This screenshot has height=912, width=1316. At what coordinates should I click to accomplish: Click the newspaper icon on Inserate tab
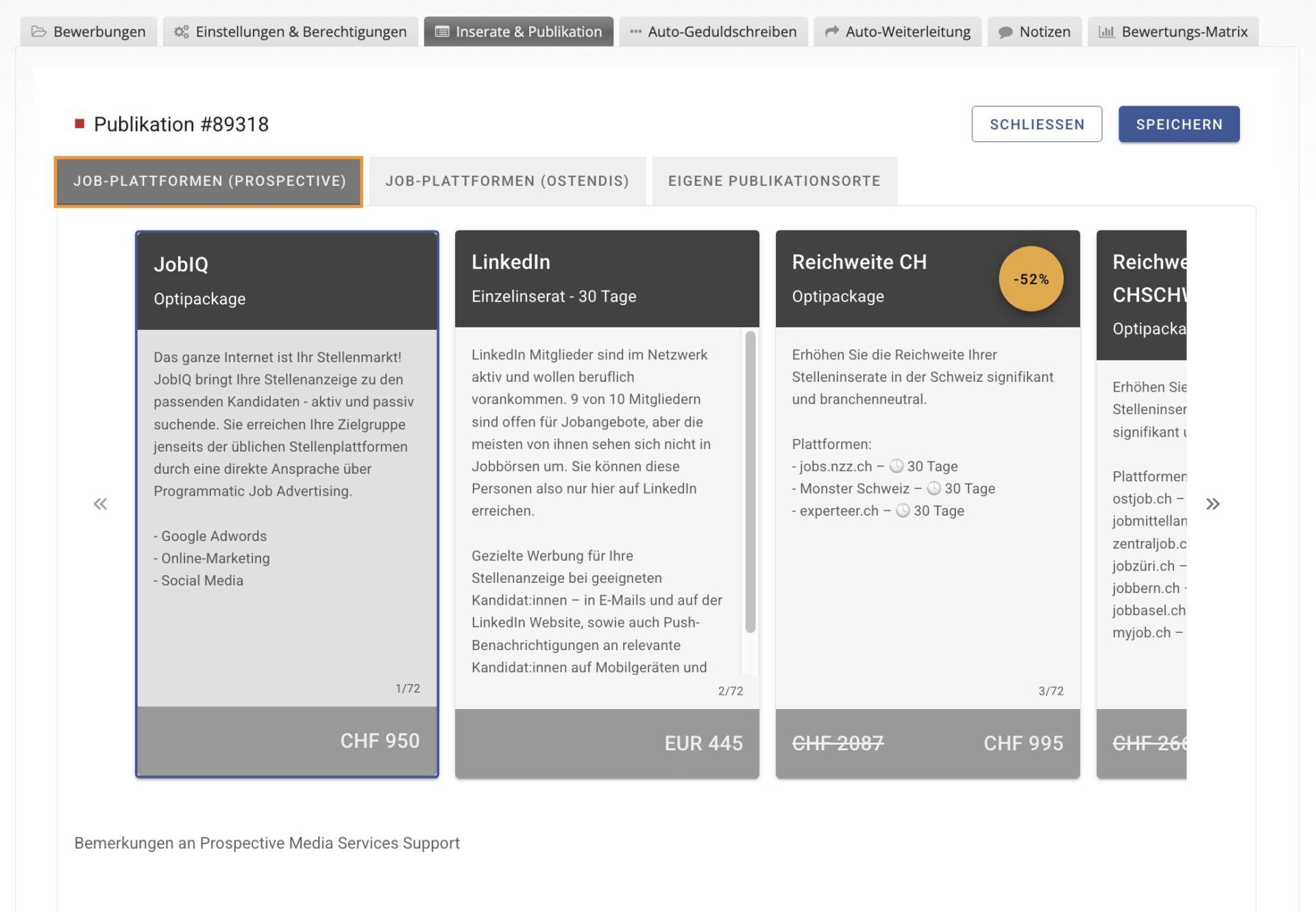442,32
